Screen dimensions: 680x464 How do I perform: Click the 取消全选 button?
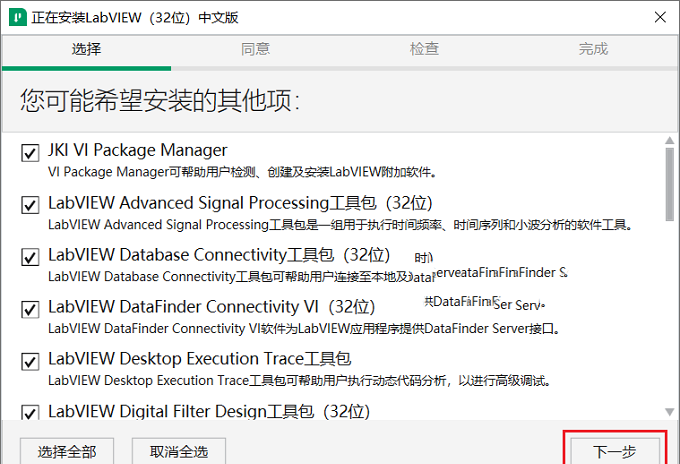[179, 451]
